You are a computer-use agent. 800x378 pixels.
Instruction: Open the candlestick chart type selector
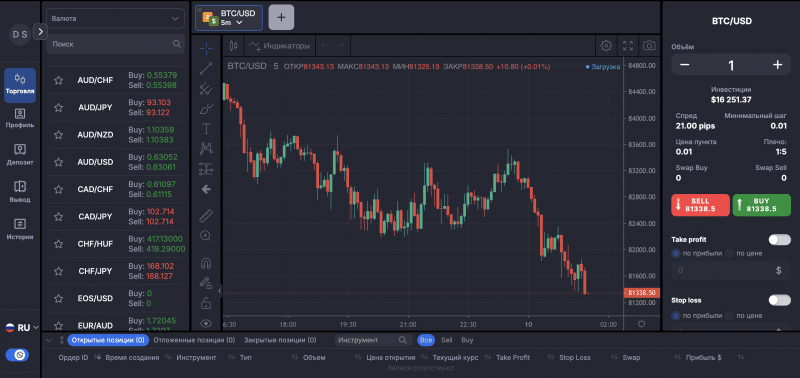234,46
